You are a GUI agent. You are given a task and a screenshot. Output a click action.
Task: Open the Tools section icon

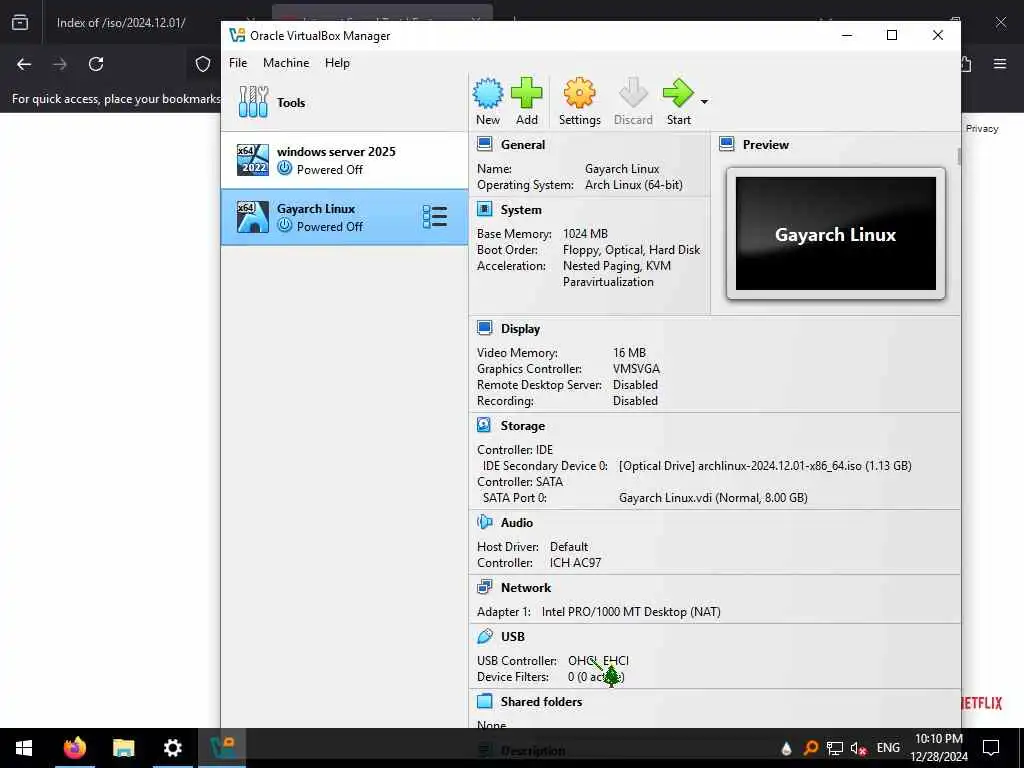(x=253, y=102)
